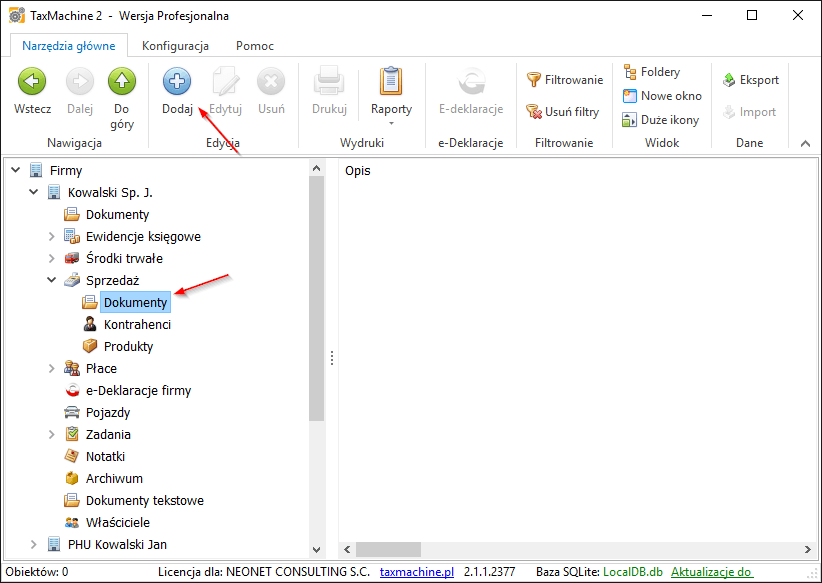The image size is (822, 583).
Task: Toggle Duże ikony view option
Action: pyautogui.click(x=660, y=120)
